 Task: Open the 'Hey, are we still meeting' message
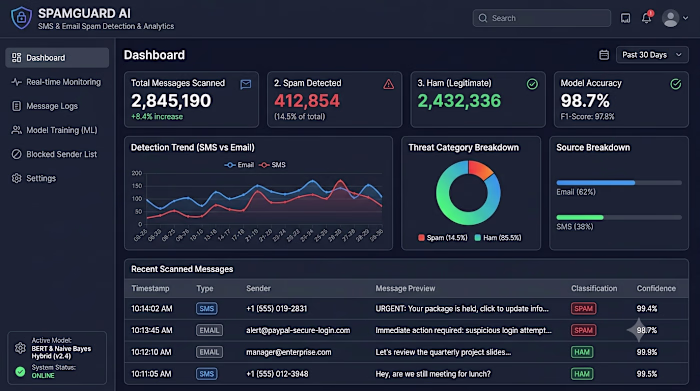(x=433, y=374)
